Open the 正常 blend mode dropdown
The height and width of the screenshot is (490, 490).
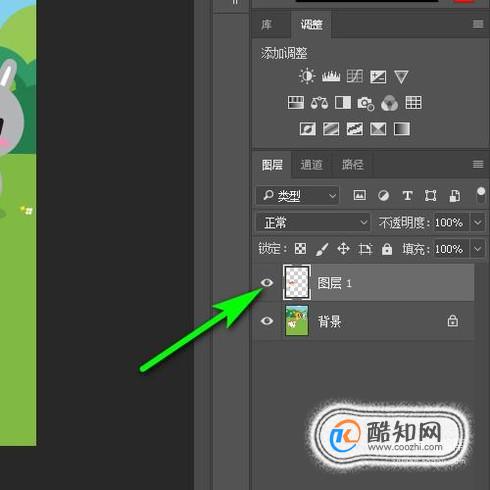[313, 222]
